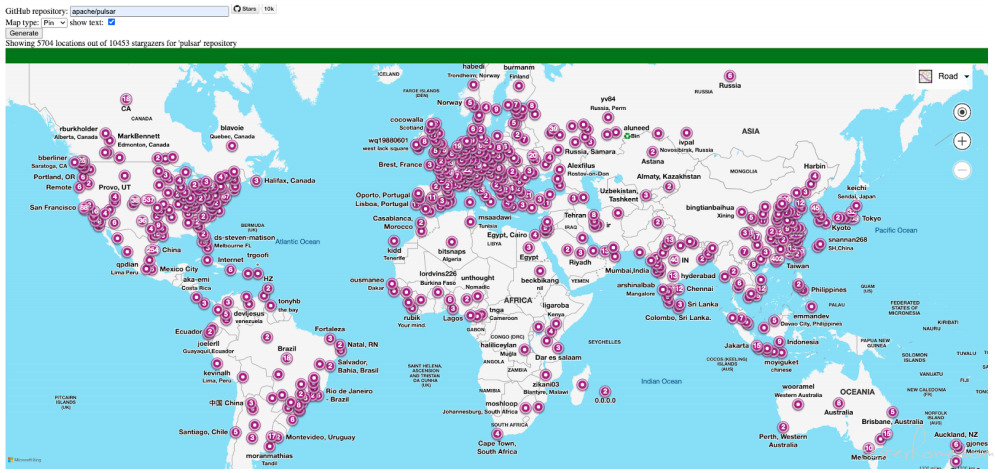
Task: Click the Remote pin numbered 6
Action: (79, 187)
